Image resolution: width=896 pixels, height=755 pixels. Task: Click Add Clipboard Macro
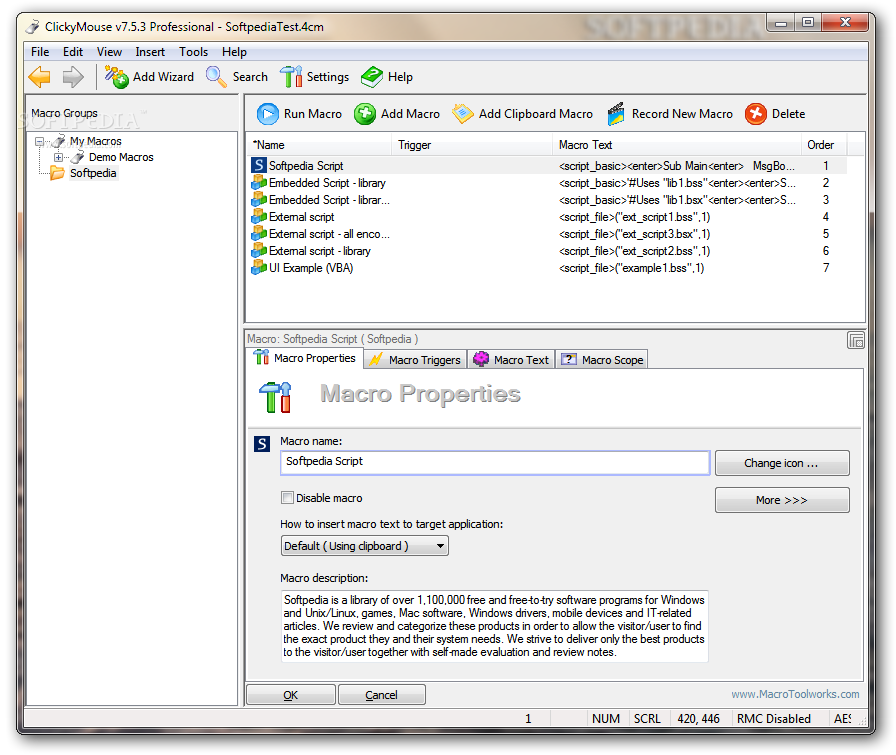(x=522, y=114)
